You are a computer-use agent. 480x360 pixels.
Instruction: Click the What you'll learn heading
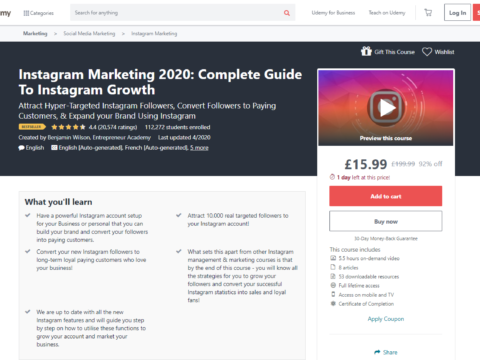click(x=58, y=202)
